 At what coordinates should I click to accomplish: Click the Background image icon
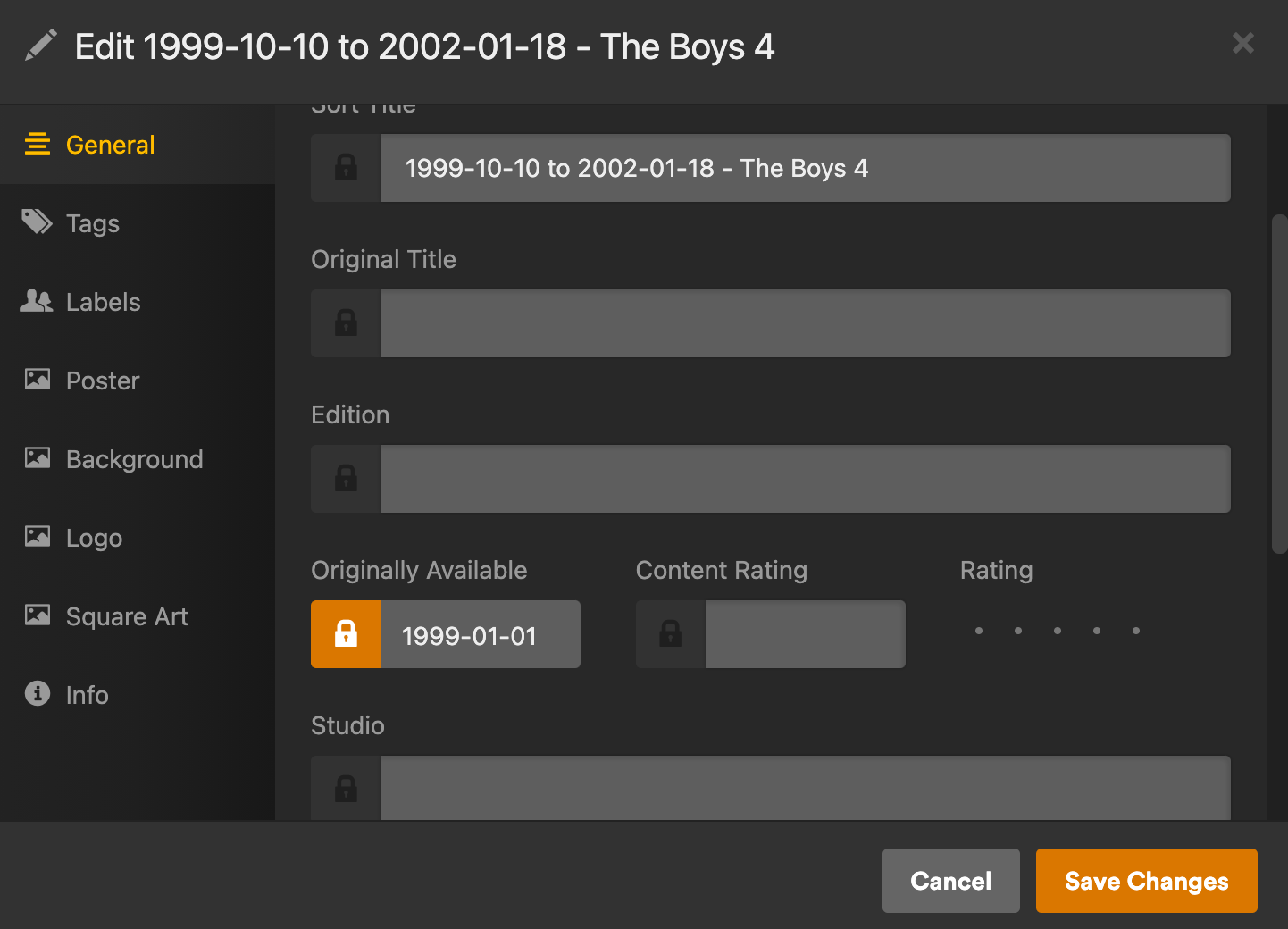38,458
